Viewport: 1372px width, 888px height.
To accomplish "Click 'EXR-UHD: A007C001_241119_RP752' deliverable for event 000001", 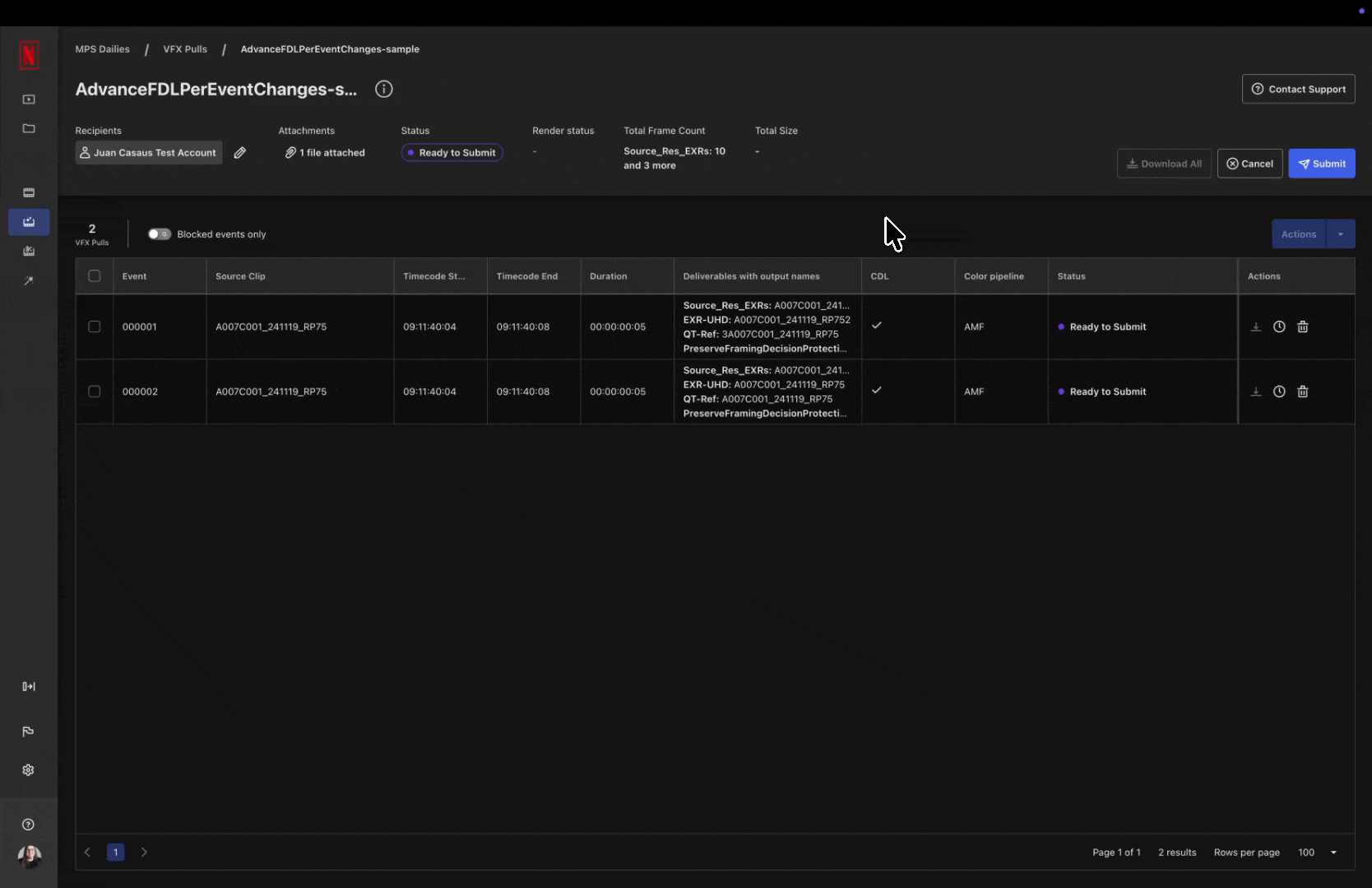I will pos(767,320).
